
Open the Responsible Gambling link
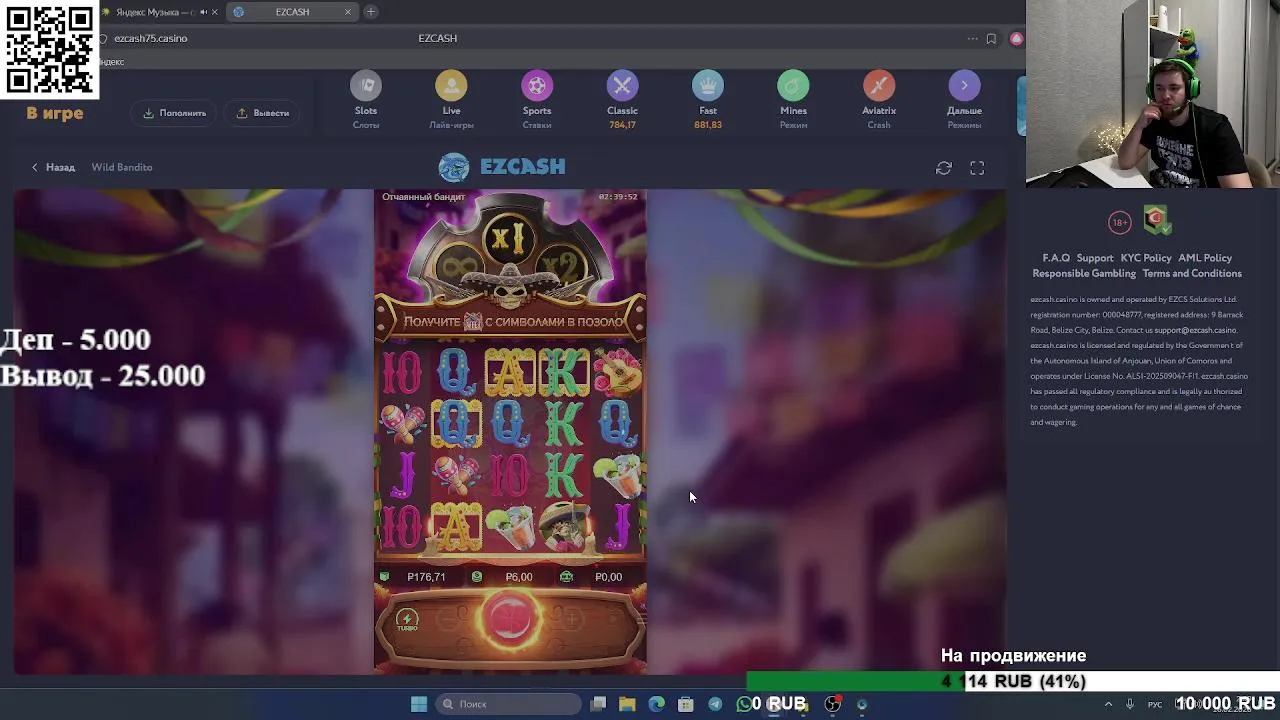pyautogui.click(x=1084, y=274)
